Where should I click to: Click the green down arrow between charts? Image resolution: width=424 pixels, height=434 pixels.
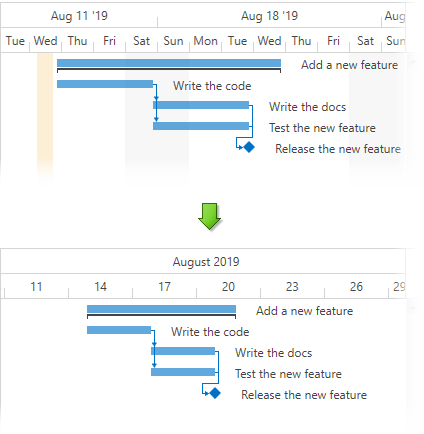point(209,216)
